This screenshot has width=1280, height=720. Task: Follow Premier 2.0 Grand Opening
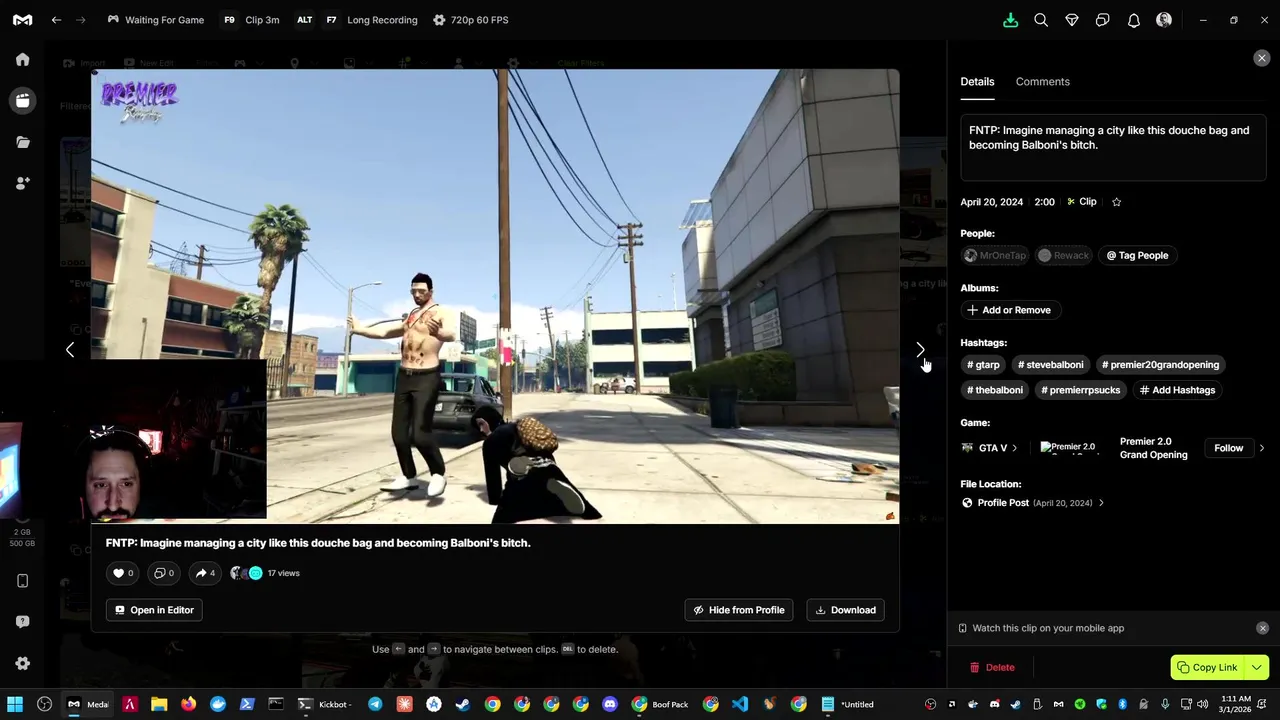tap(1228, 448)
